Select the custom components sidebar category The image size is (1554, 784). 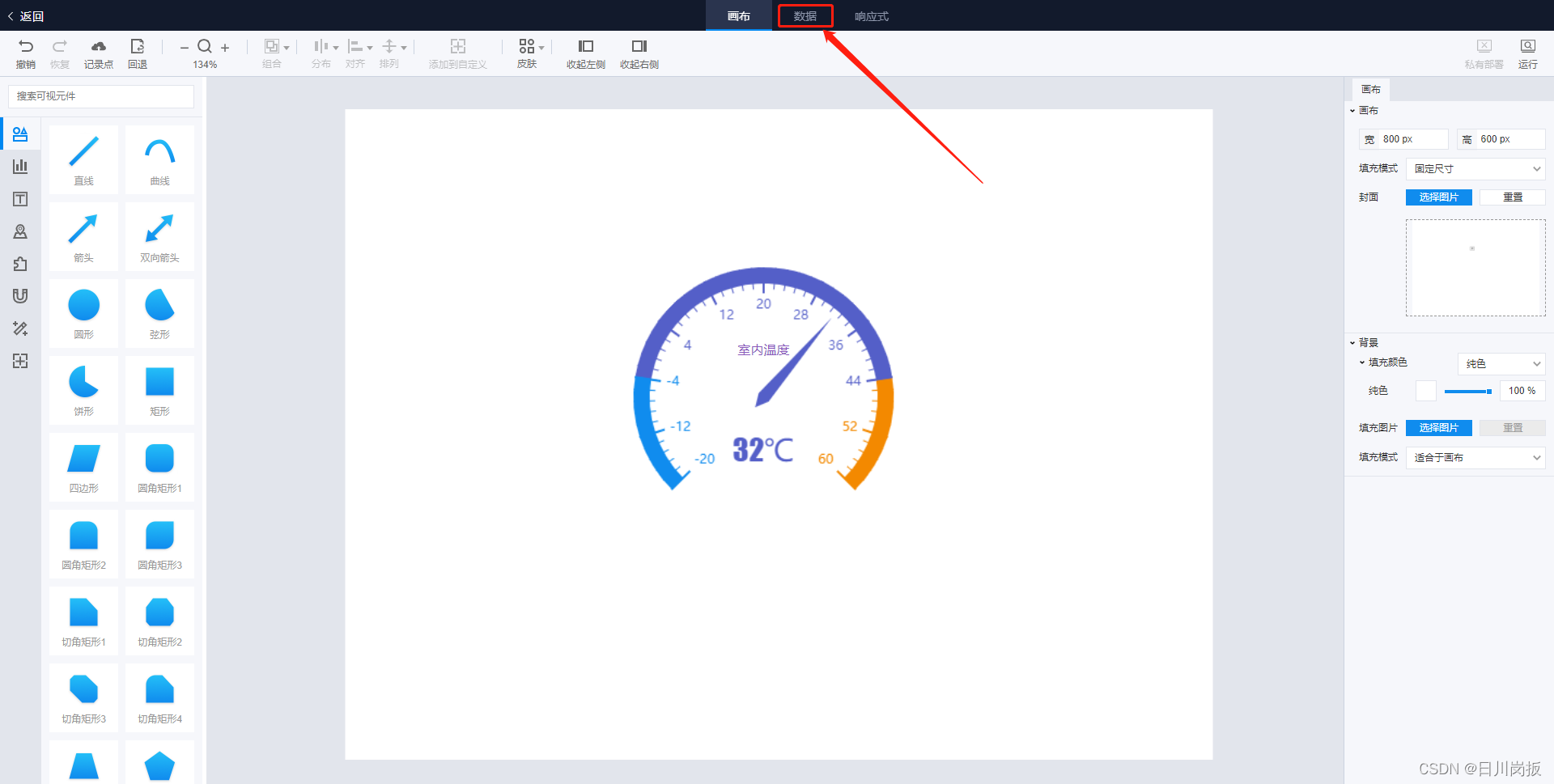pyautogui.click(x=20, y=361)
